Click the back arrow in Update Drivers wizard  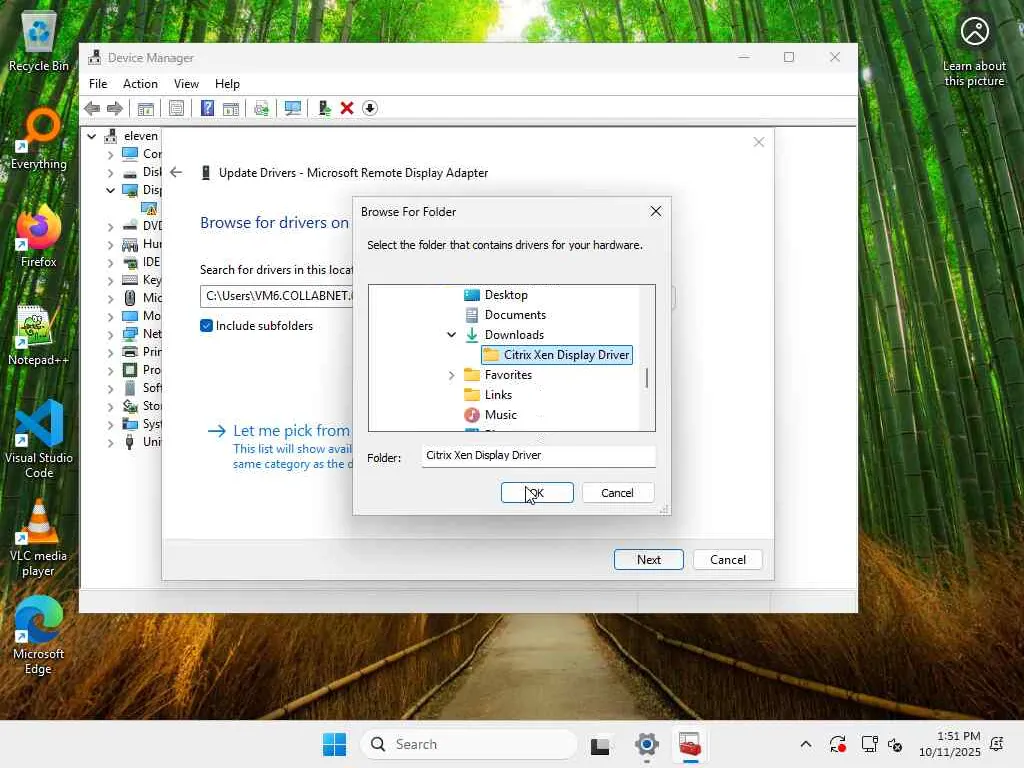click(x=176, y=172)
